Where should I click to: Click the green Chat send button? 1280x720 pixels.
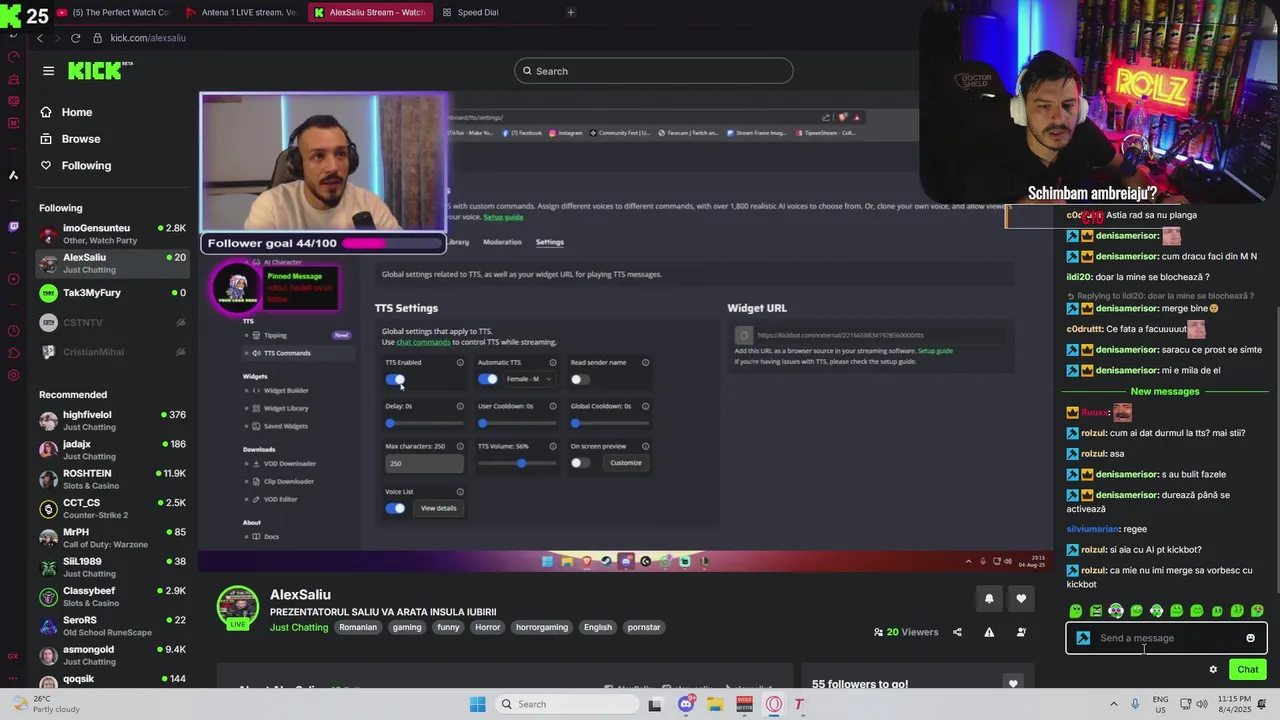1247,670
